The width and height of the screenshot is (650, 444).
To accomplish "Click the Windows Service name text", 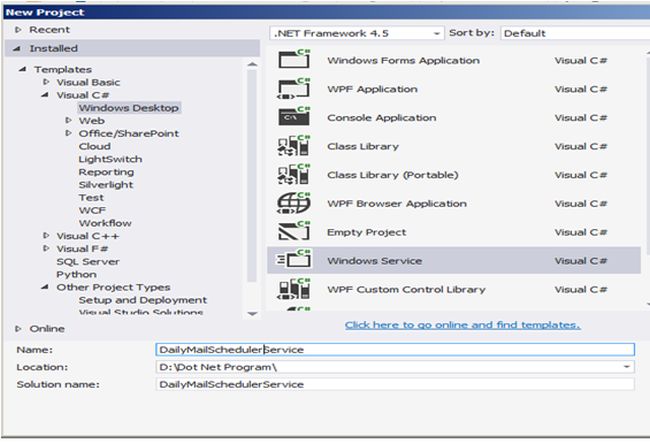I will point(374,261).
